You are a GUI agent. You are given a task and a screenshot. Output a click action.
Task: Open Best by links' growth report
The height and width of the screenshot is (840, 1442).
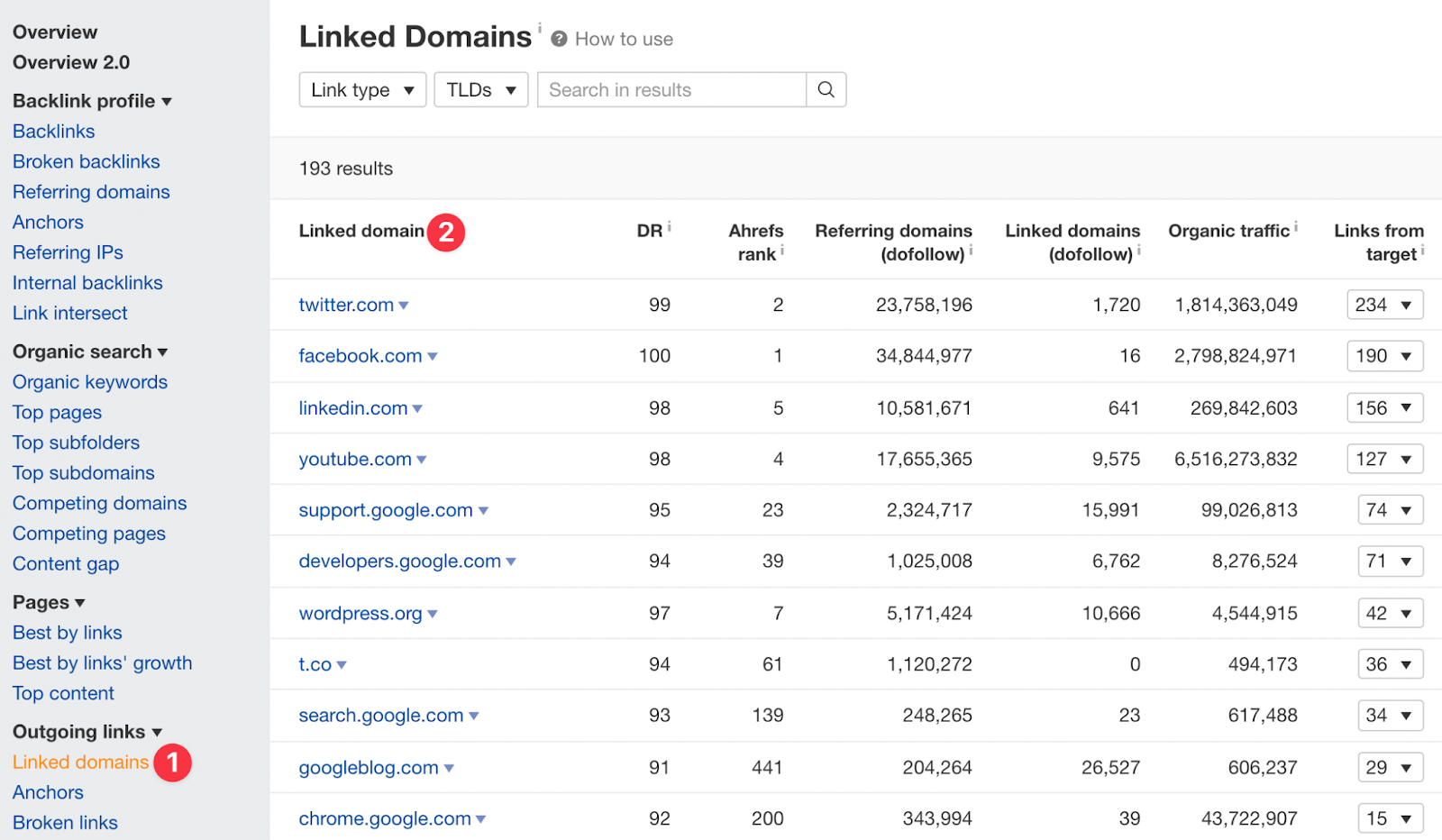(x=103, y=663)
